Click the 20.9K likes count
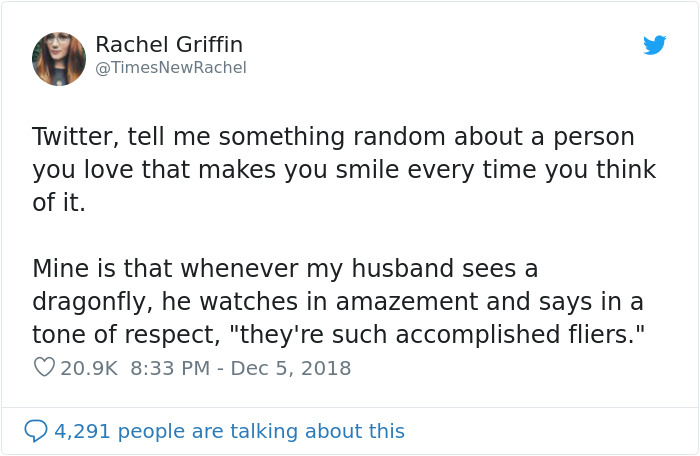700x456 pixels. point(90,368)
